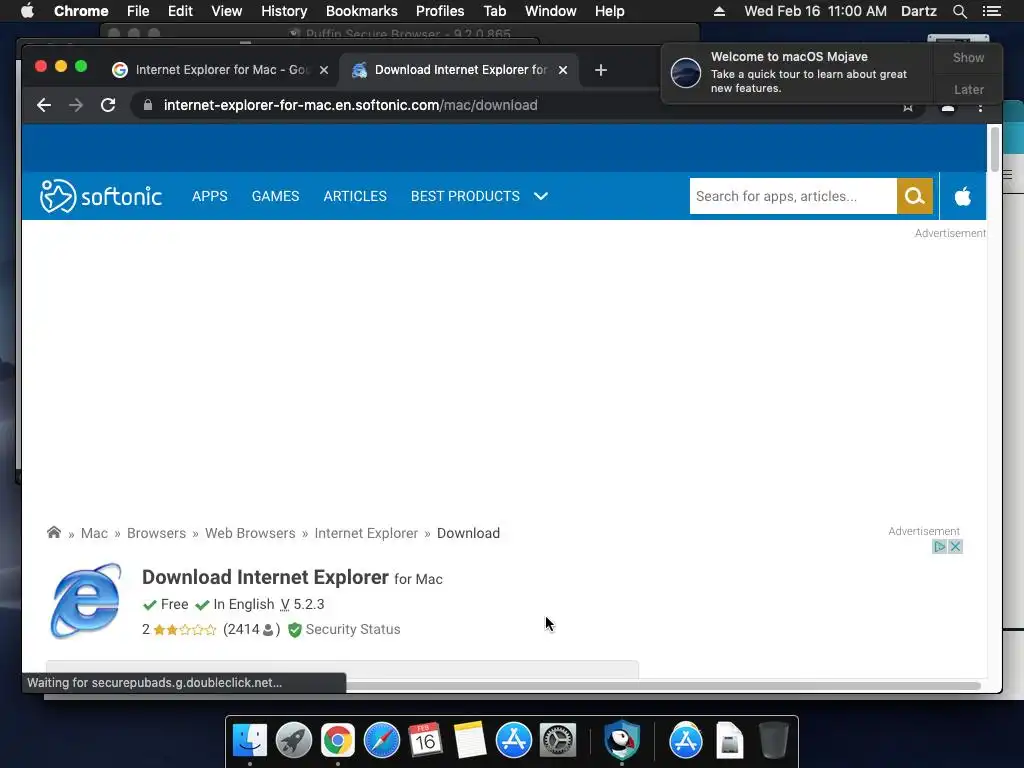Click the Softonic logo
Viewport: 1024px width, 768px height.
click(101, 196)
